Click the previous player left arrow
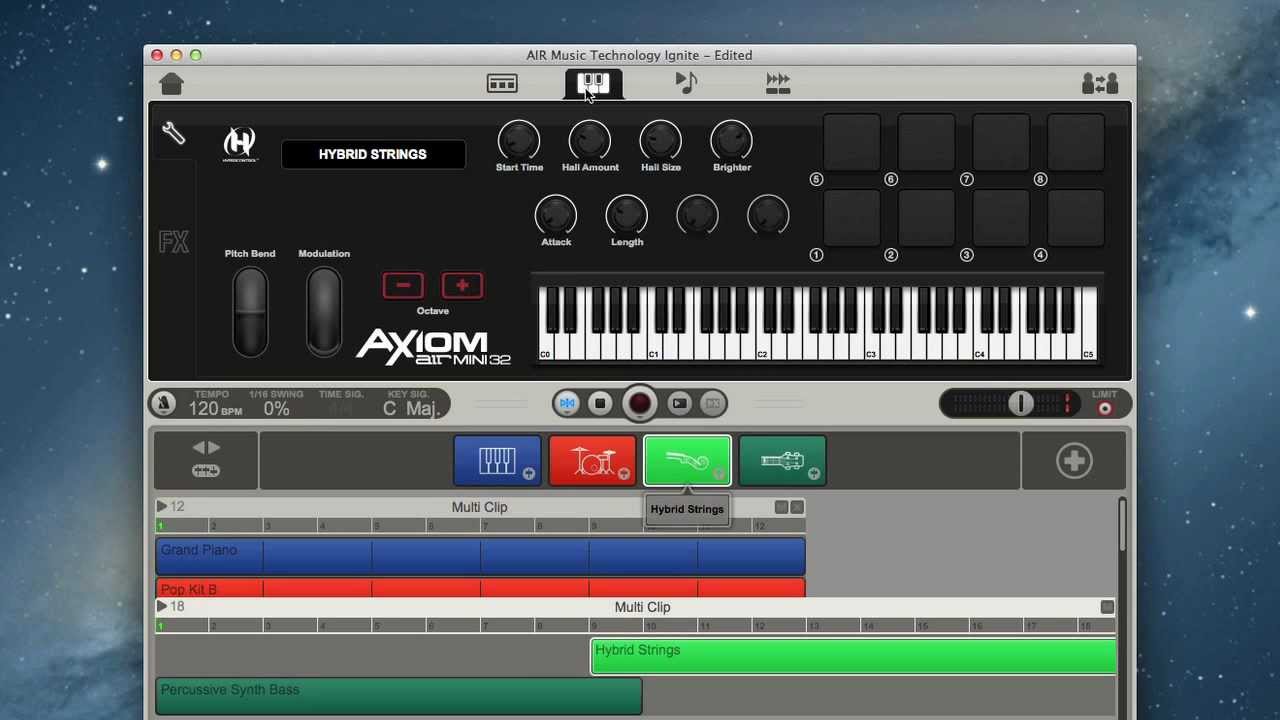Screen dimensions: 1280x720 [x=198, y=447]
